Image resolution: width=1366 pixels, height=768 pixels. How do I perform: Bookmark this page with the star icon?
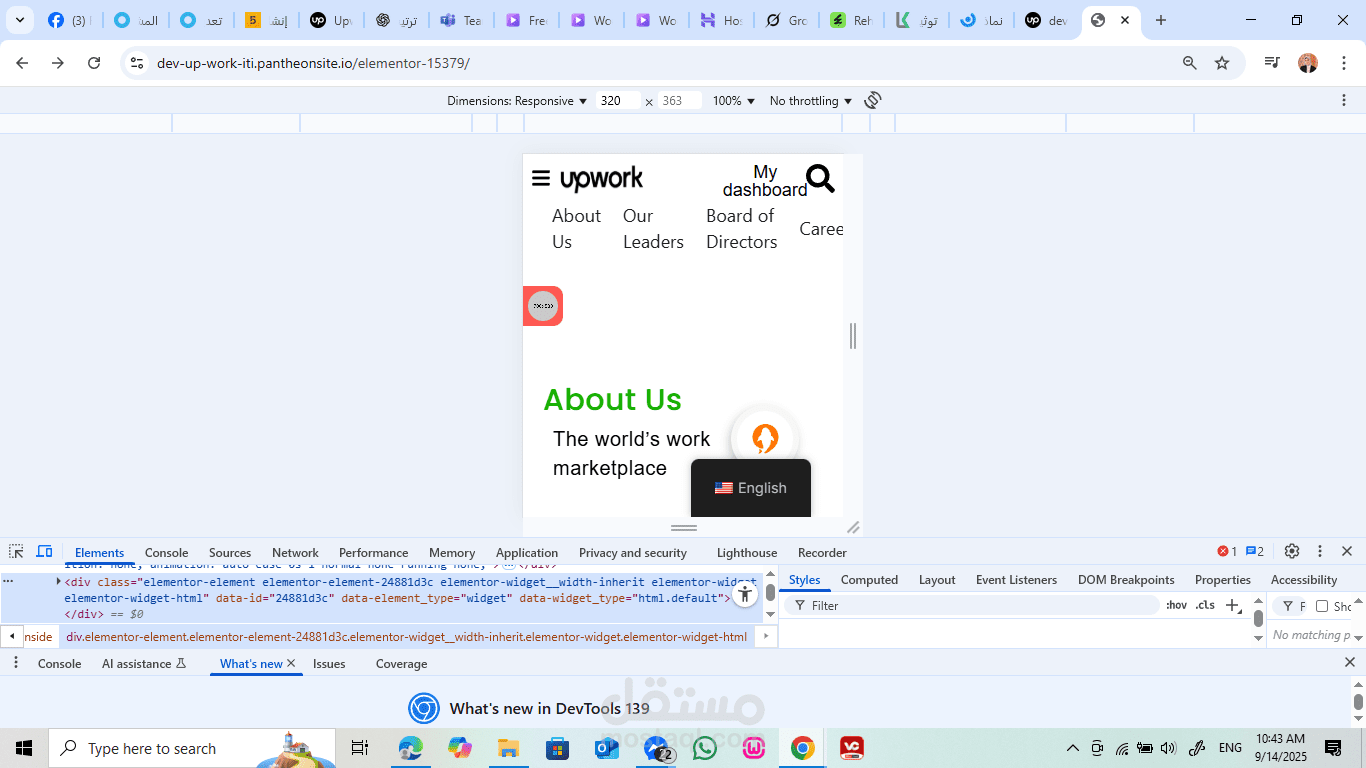click(x=1222, y=63)
